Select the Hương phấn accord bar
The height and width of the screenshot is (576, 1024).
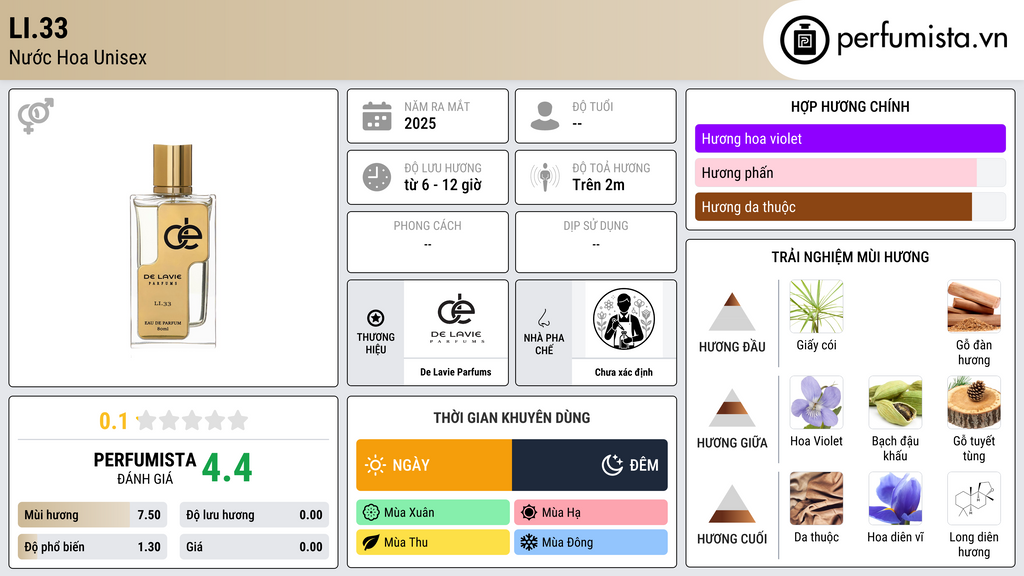pos(850,172)
